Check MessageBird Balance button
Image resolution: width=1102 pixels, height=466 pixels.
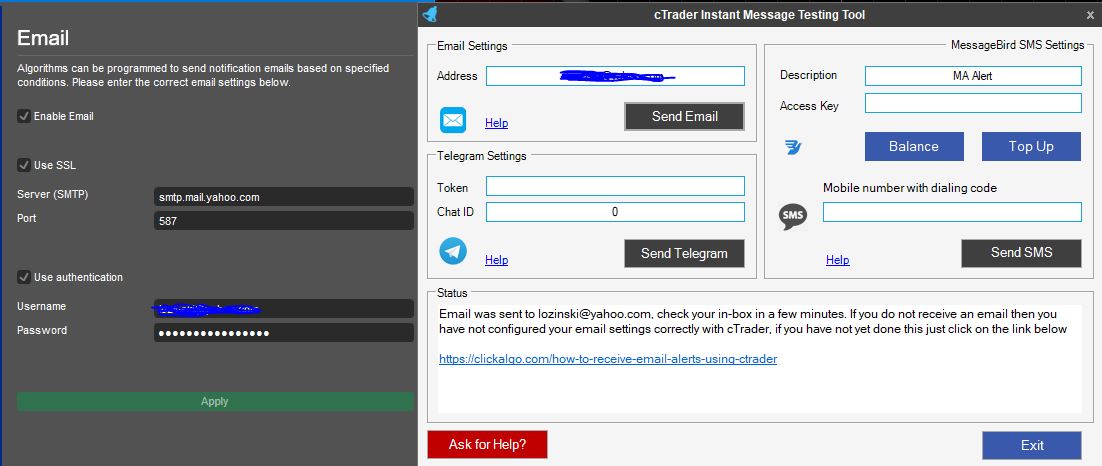tap(914, 146)
